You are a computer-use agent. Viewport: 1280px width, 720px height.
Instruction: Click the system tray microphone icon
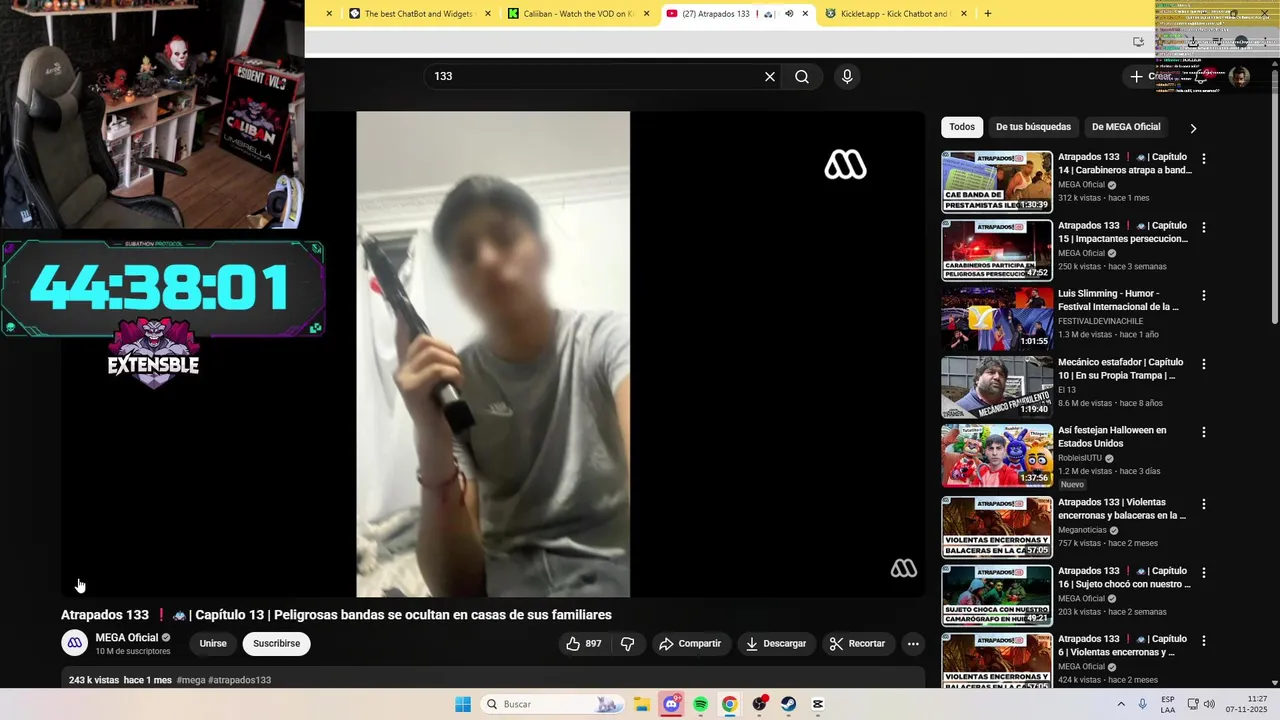coord(1143,704)
